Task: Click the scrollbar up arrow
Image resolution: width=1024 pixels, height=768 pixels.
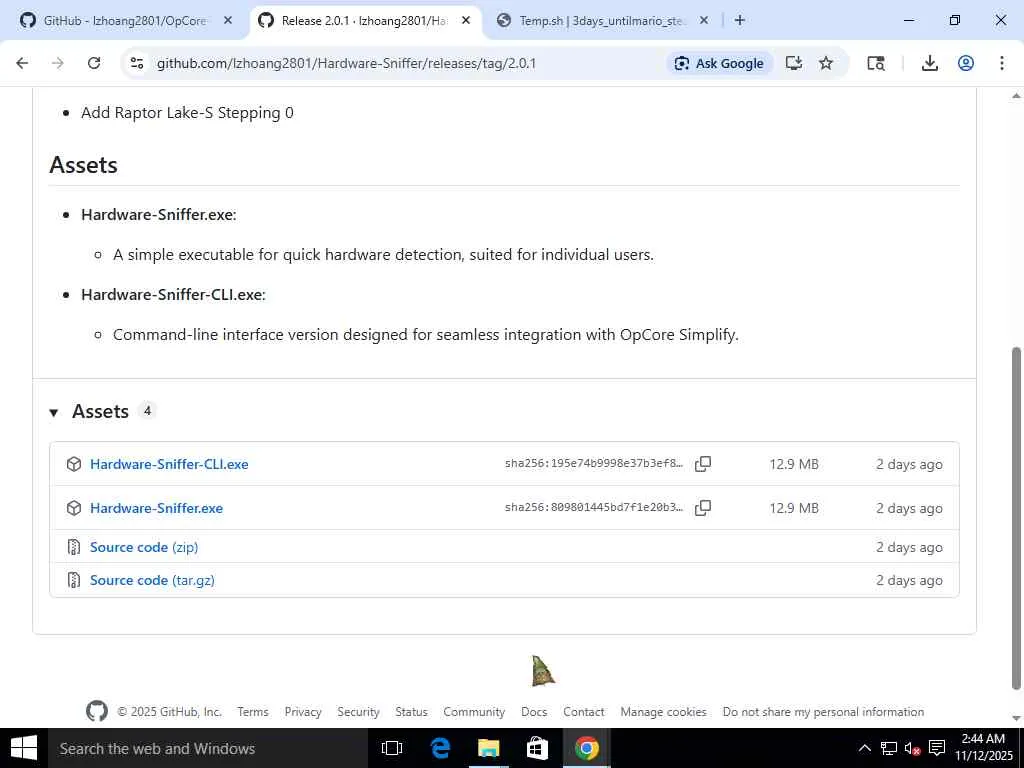Action: [x=1016, y=95]
